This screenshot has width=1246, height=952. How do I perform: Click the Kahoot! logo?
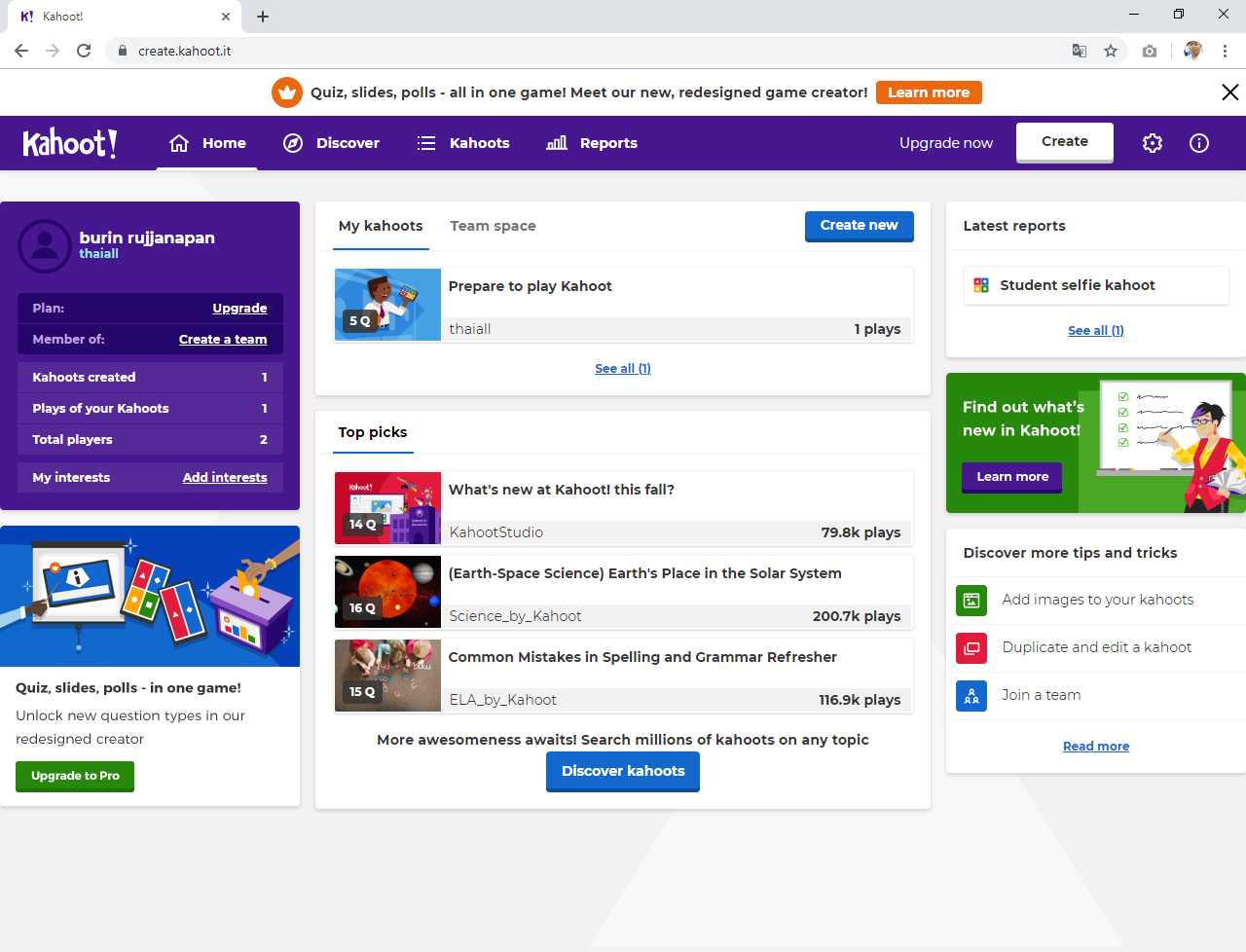tap(70, 143)
